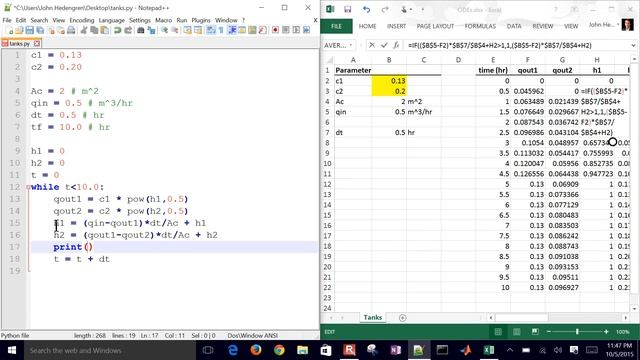The height and width of the screenshot is (360, 640).
Task: Save the file using Notepad++ Save icon
Action: 29,30
